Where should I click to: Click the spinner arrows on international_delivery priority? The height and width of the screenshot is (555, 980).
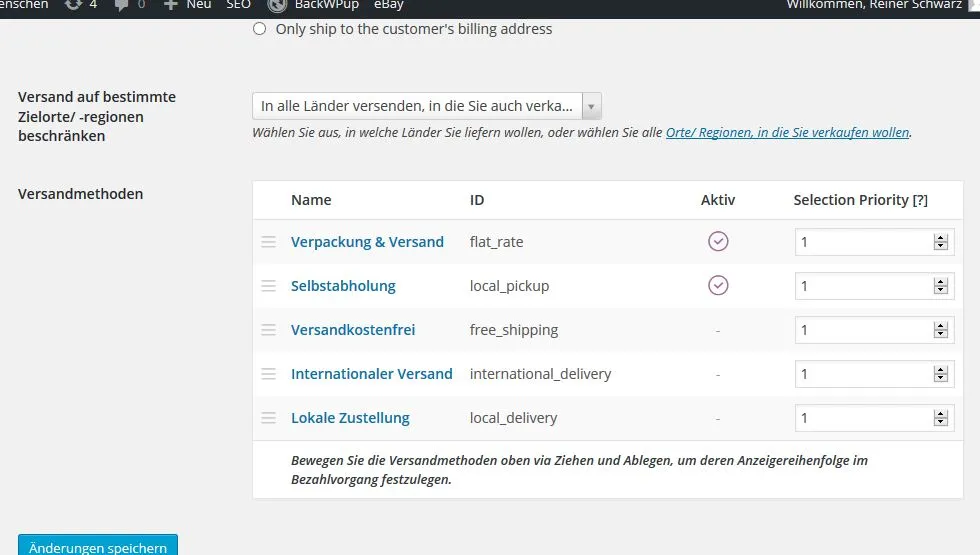click(x=941, y=374)
